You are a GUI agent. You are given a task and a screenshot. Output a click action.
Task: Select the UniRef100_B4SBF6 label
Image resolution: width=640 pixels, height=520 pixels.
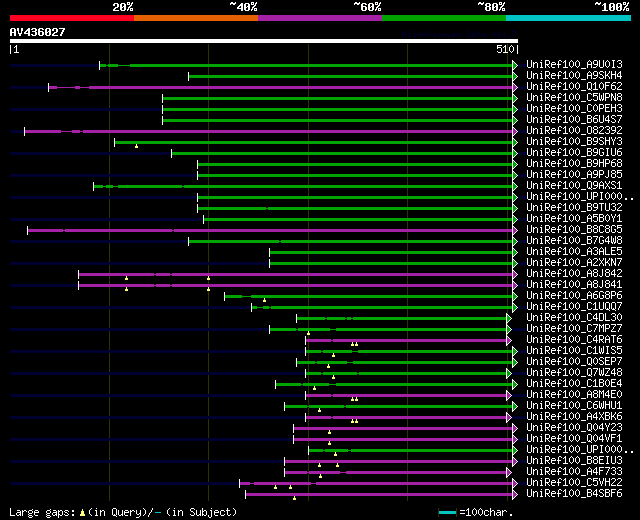[x=574, y=494]
